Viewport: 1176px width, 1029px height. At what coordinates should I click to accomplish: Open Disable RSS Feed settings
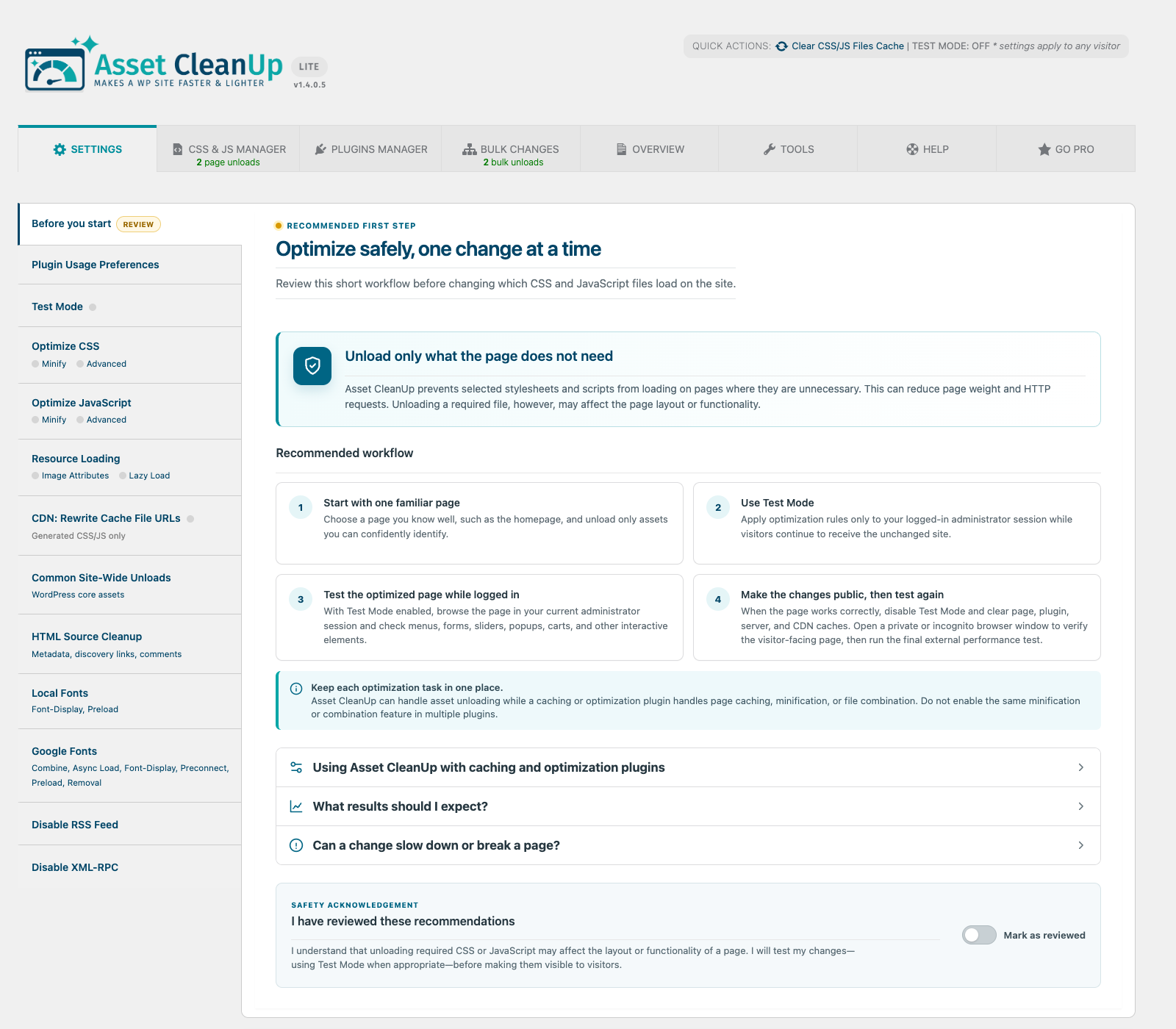click(129, 824)
